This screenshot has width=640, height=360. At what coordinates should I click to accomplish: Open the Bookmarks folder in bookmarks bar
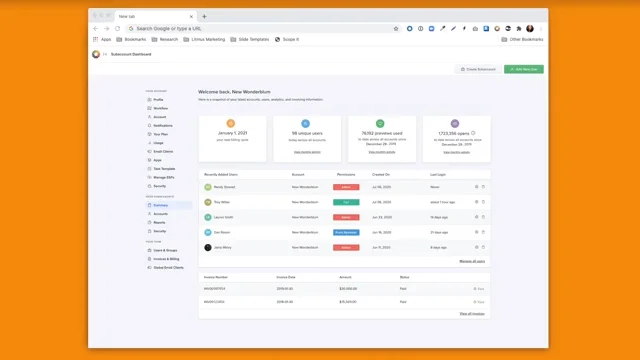[x=131, y=40]
